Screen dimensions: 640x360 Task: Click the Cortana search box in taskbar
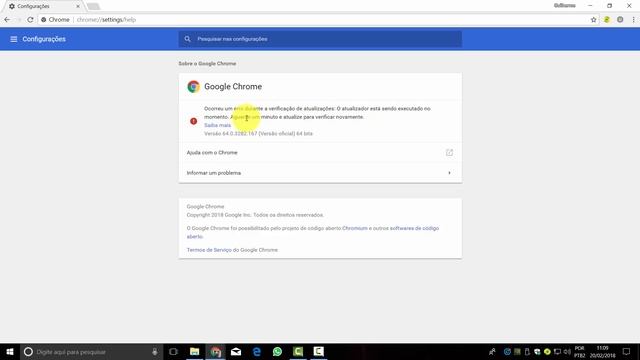pyautogui.click(x=91, y=352)
